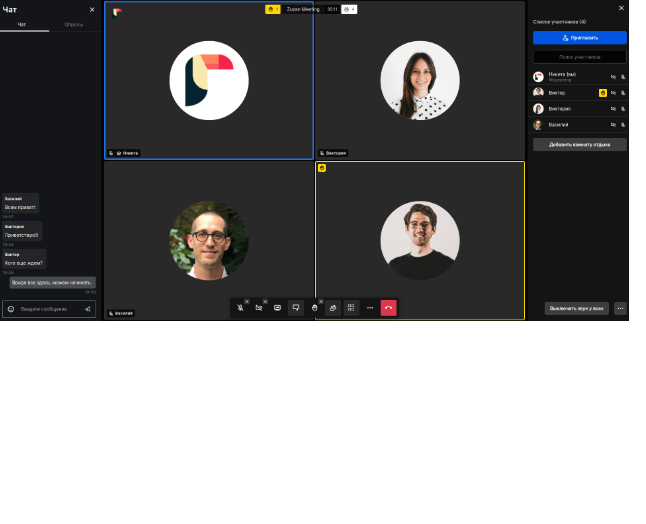The height and width of the screenshot is (524, 646).
Task: Select the yellow-highlighted raised-hand video tile
Action: click(x=420, y=240)
